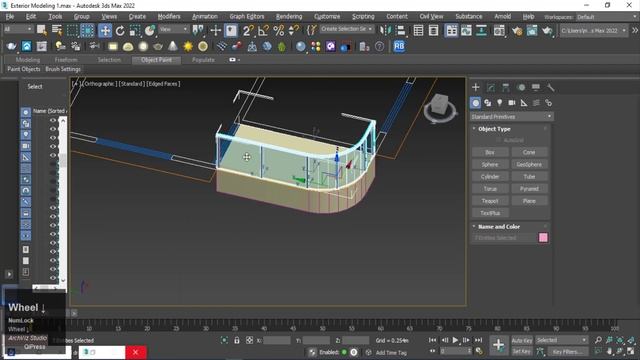
Task: Open the Rendering menu
Action: [289, 16]
